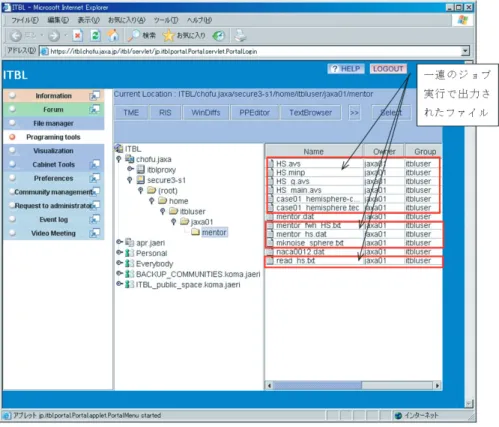Click new-window icon next to Information
499x427 pixels.
pos(94,96)
